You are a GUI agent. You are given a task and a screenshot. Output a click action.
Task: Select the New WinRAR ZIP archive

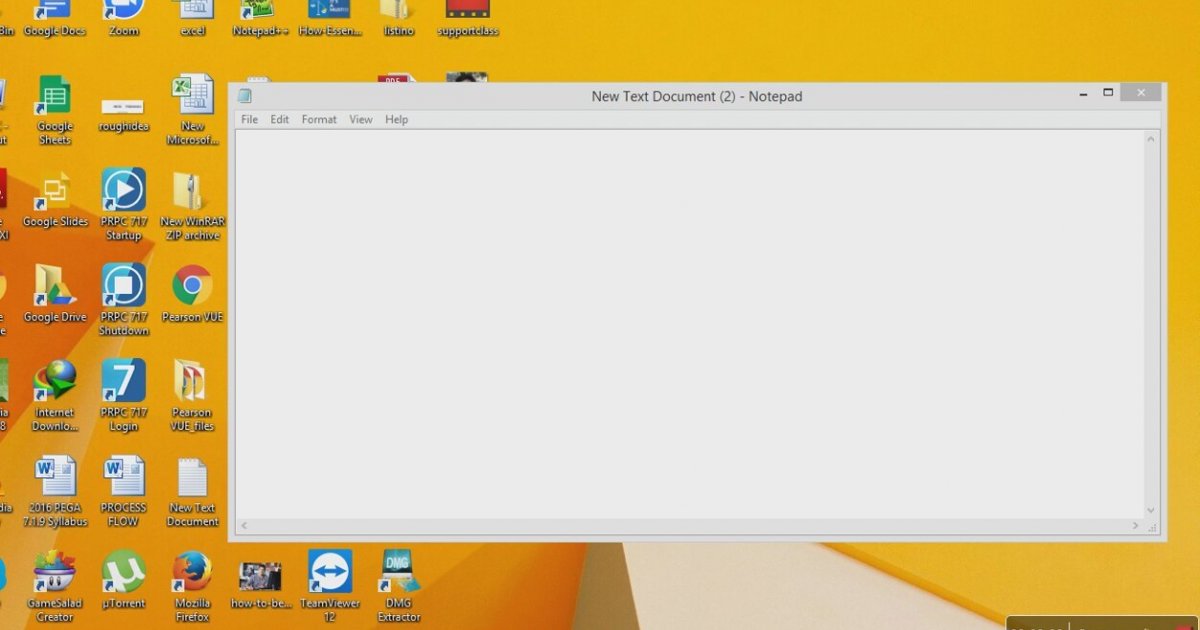[x=192, y=204]
